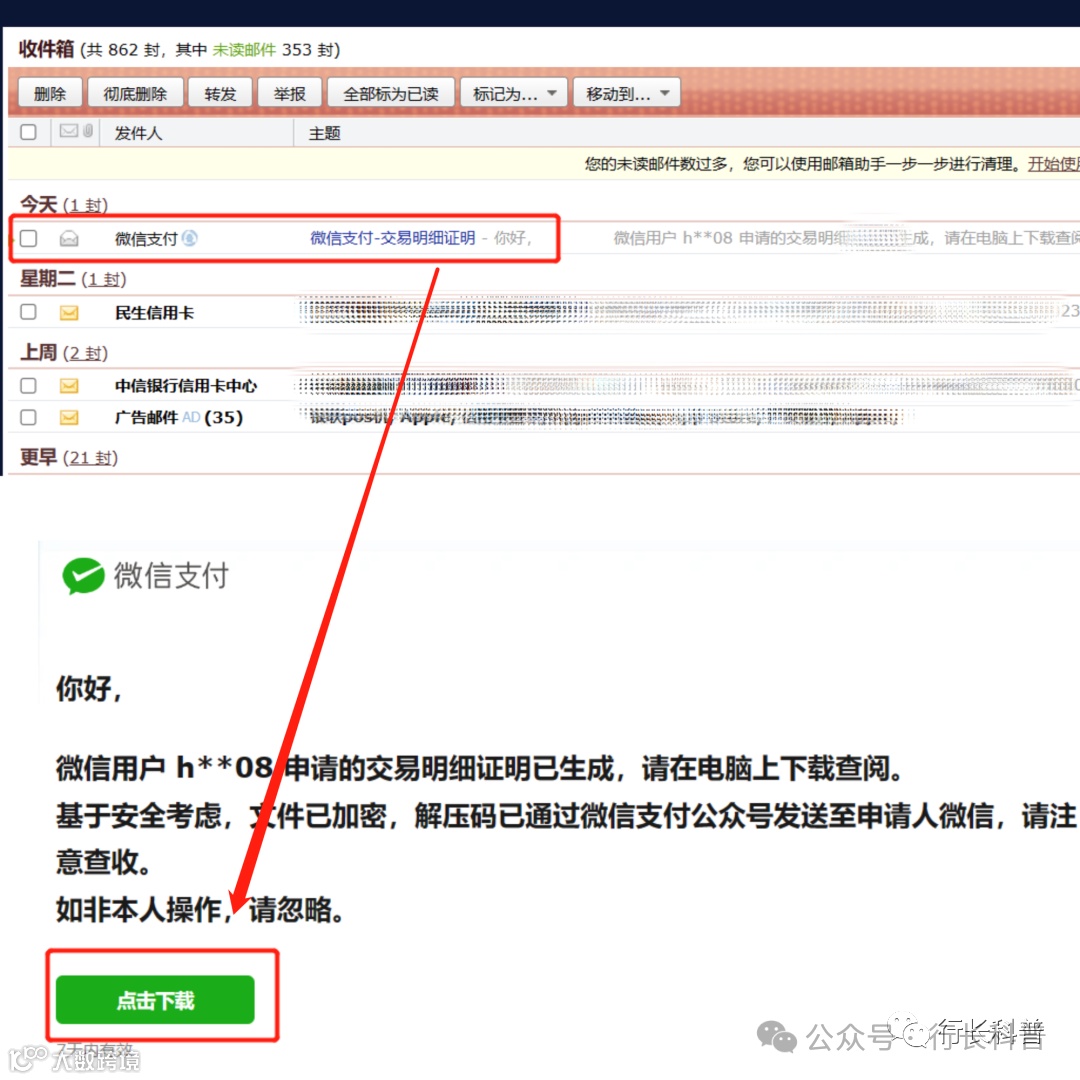
Task: Sort by 发件人 column header
Action: [x=138, y=133]
